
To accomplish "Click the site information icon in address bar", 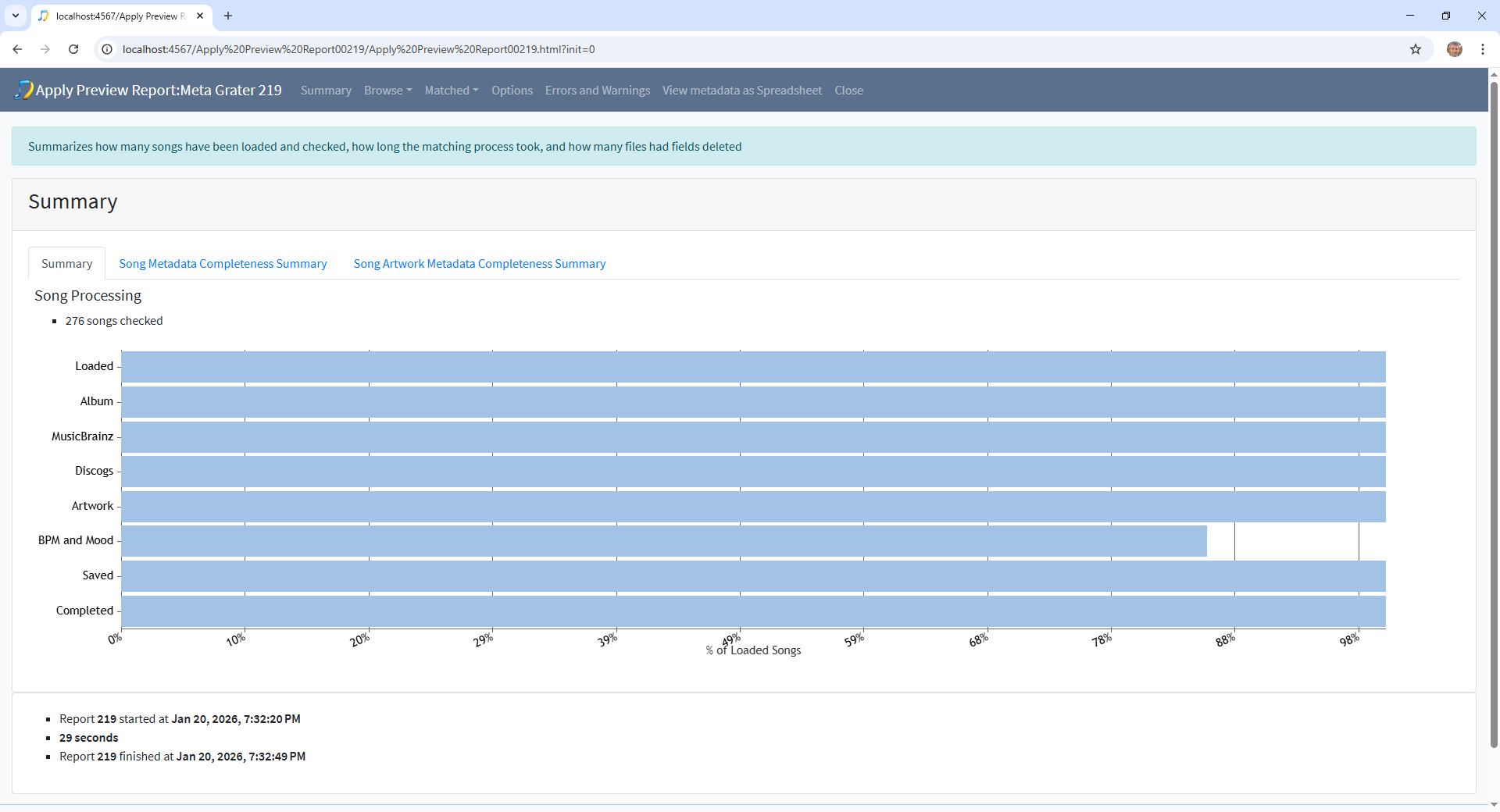I will [108, 49].
